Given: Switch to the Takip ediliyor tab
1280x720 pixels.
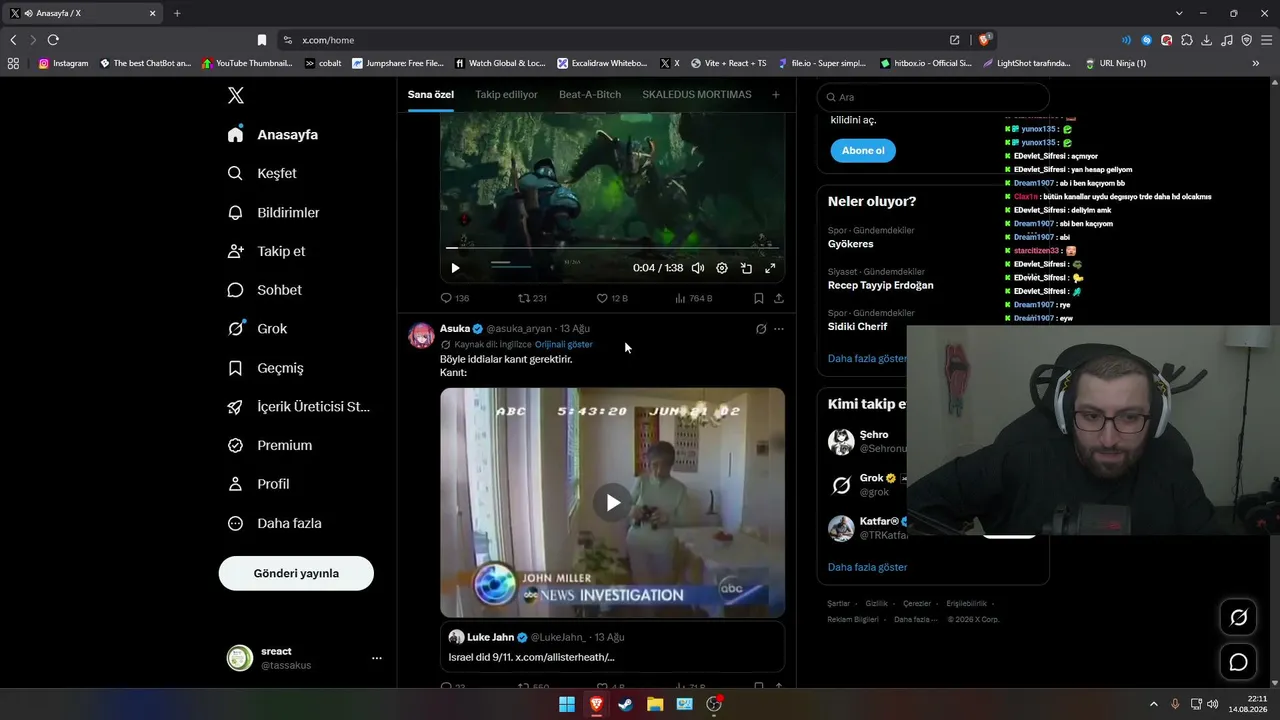Looking at the screenshot, I should point(506,95).
